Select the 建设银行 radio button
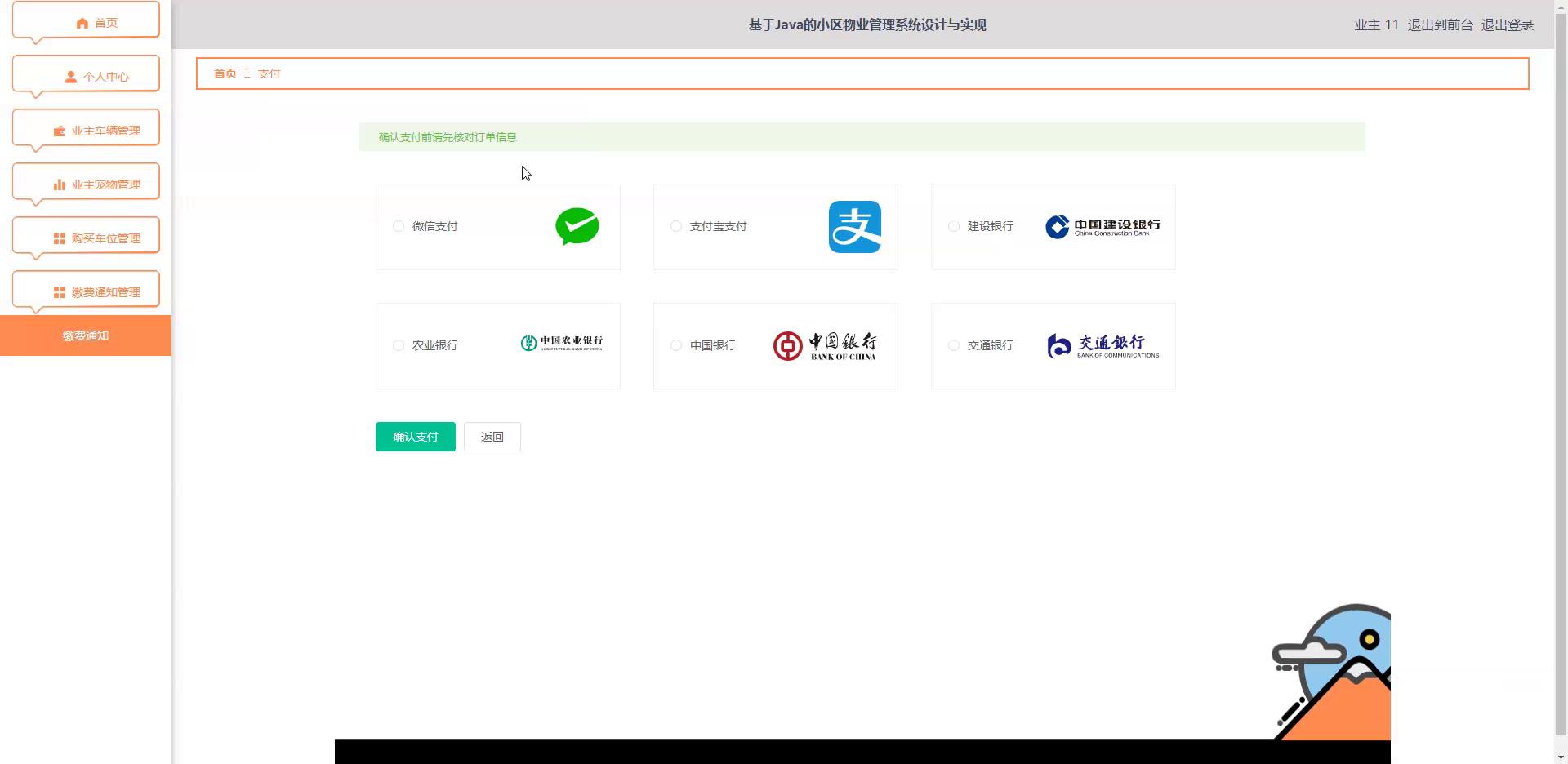This screenshot has width=1568, height=764. tap(954, 226)
